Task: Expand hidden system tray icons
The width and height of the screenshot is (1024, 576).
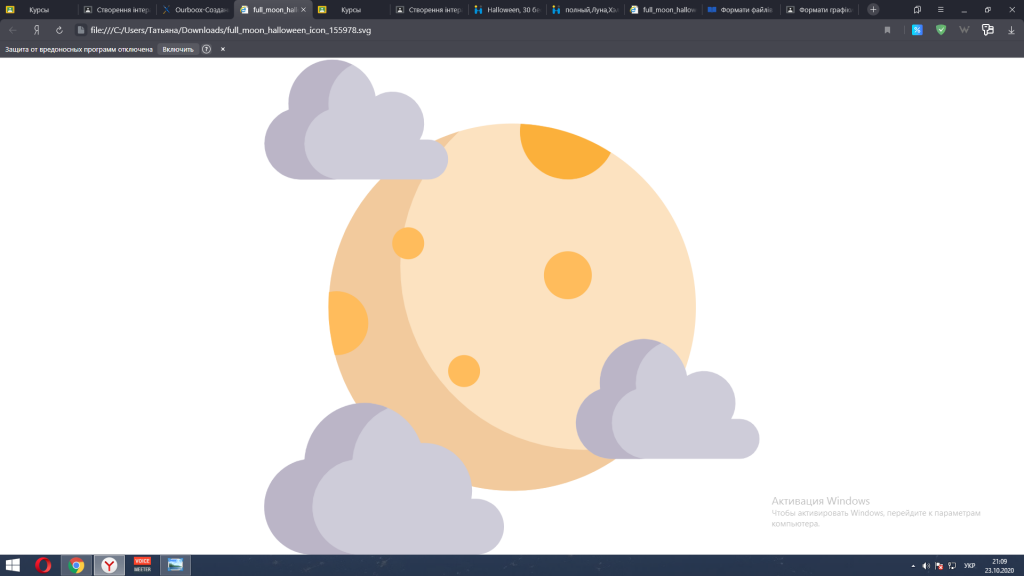Action: click(x=913, y=565)
